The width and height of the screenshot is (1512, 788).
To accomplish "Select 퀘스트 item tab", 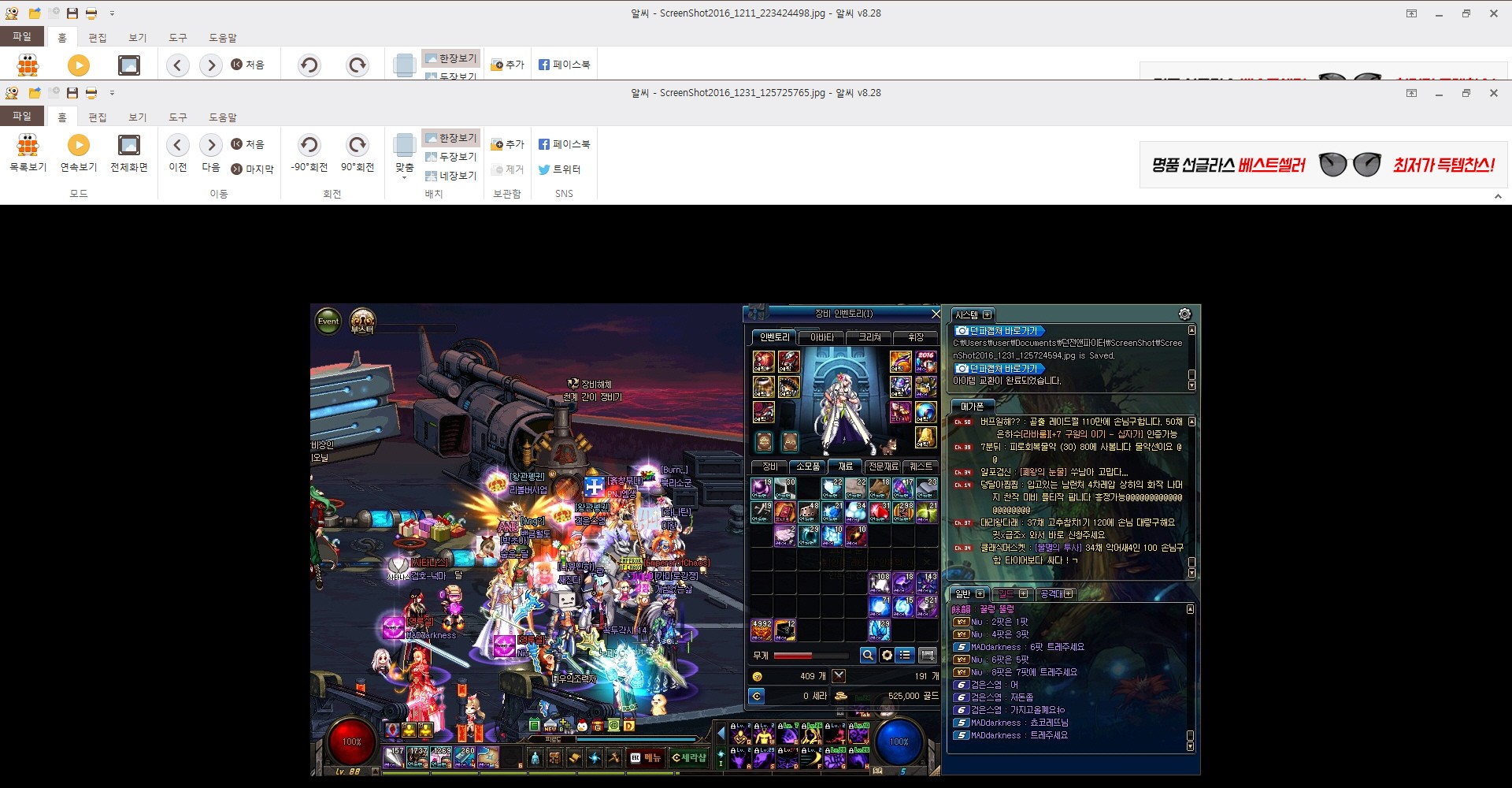I will pyautogui.click(x=921, y=466).
